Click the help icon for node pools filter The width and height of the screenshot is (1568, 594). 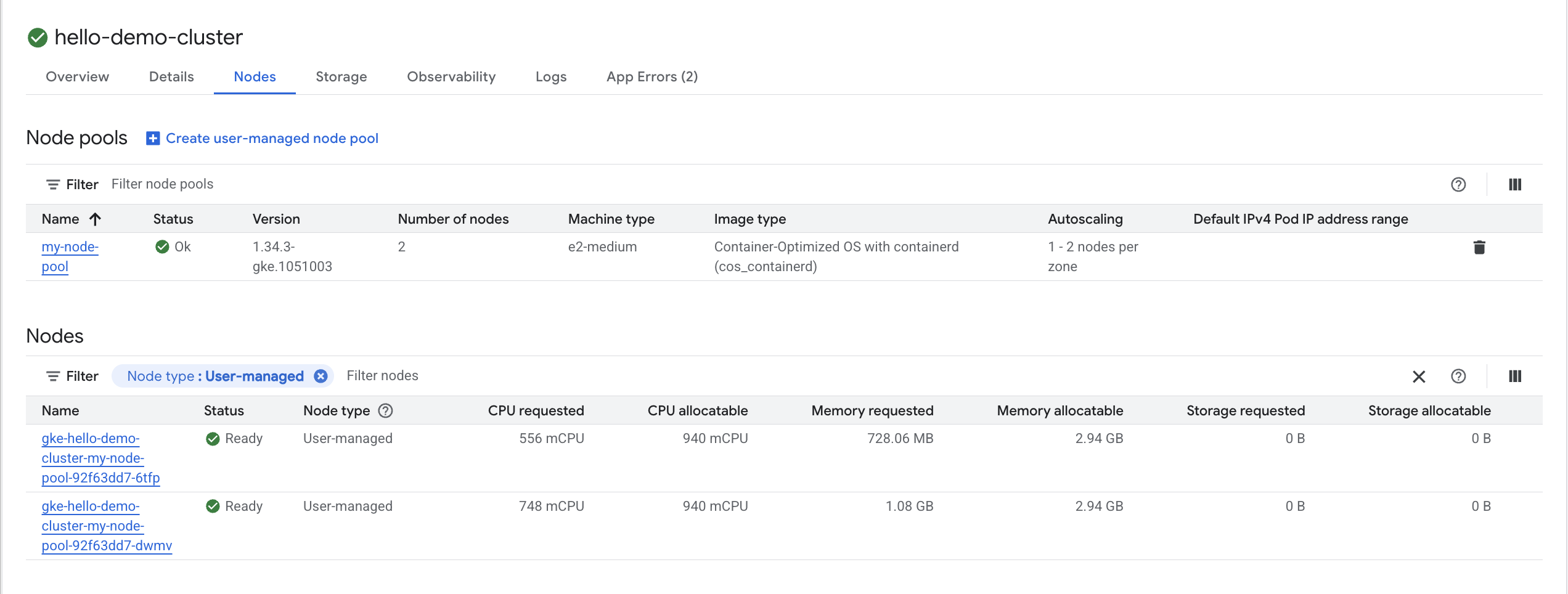[x=1458, y=184]
